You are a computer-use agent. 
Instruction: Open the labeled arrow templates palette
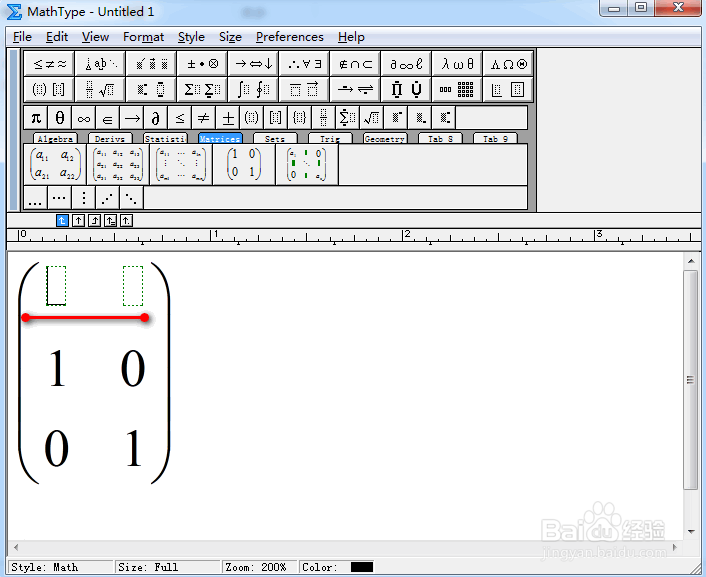pos(355,89)
